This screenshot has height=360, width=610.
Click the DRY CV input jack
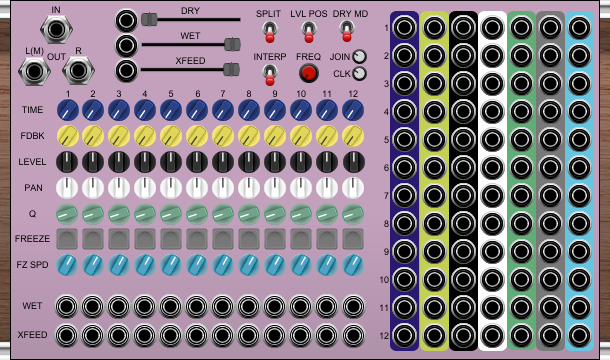click(x=126, y=20)
